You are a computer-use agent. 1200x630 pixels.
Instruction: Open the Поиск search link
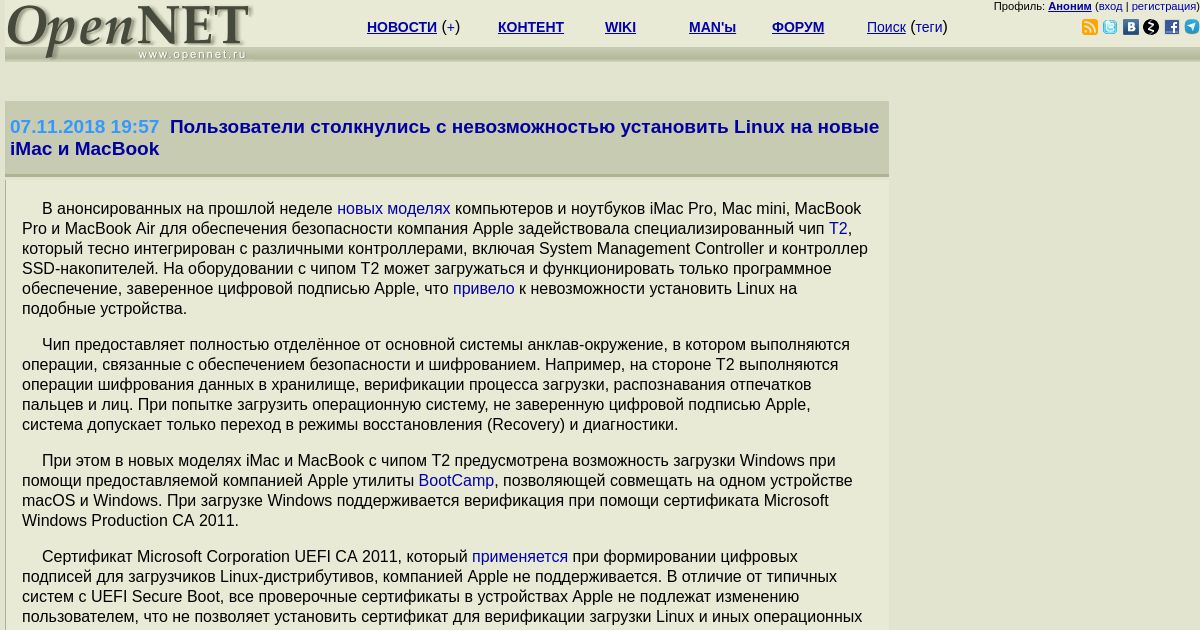click(886, 27)
